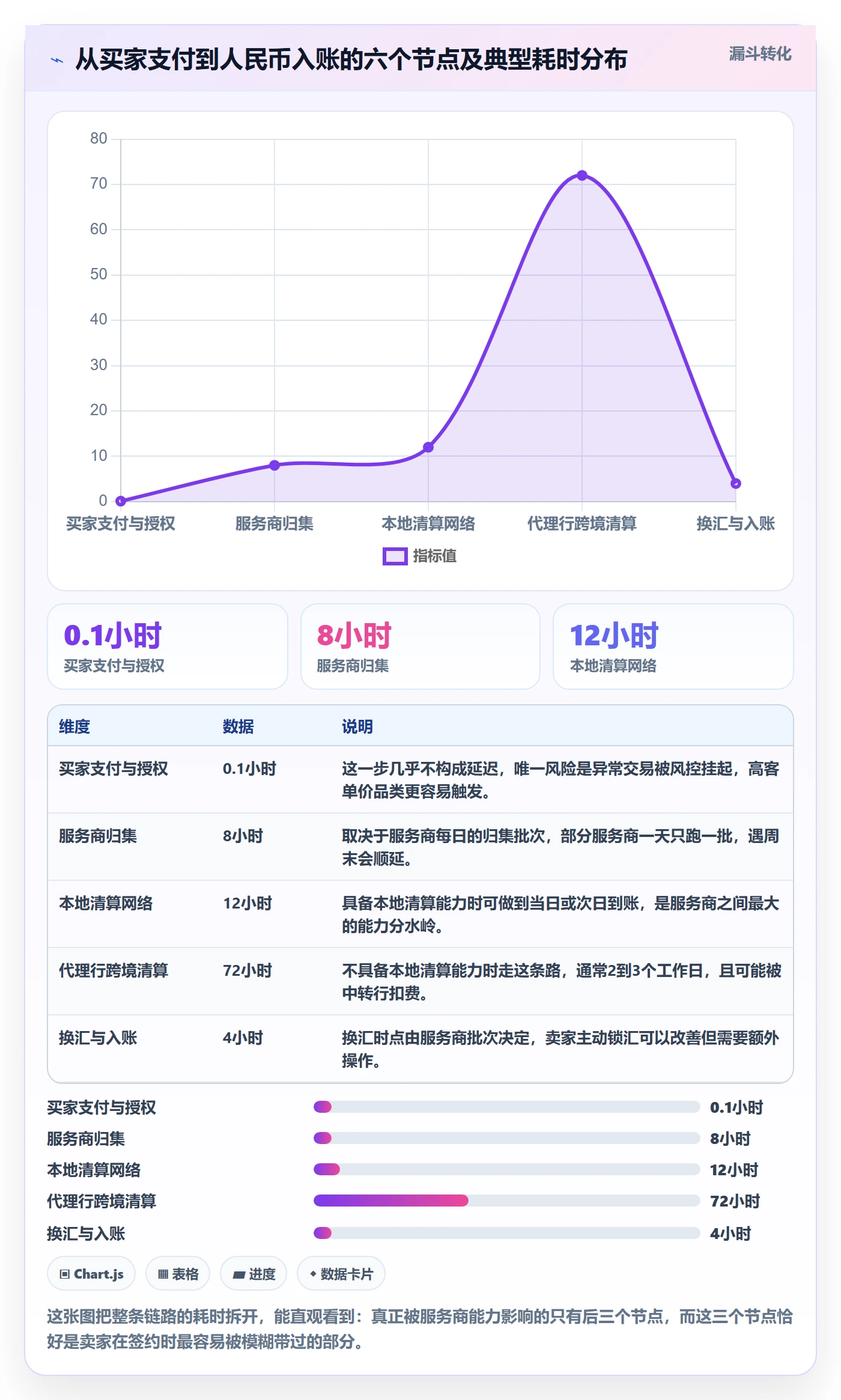
Task: Click the title 从买家支付到人民币入账的六个节点
Action: point(351,59)
